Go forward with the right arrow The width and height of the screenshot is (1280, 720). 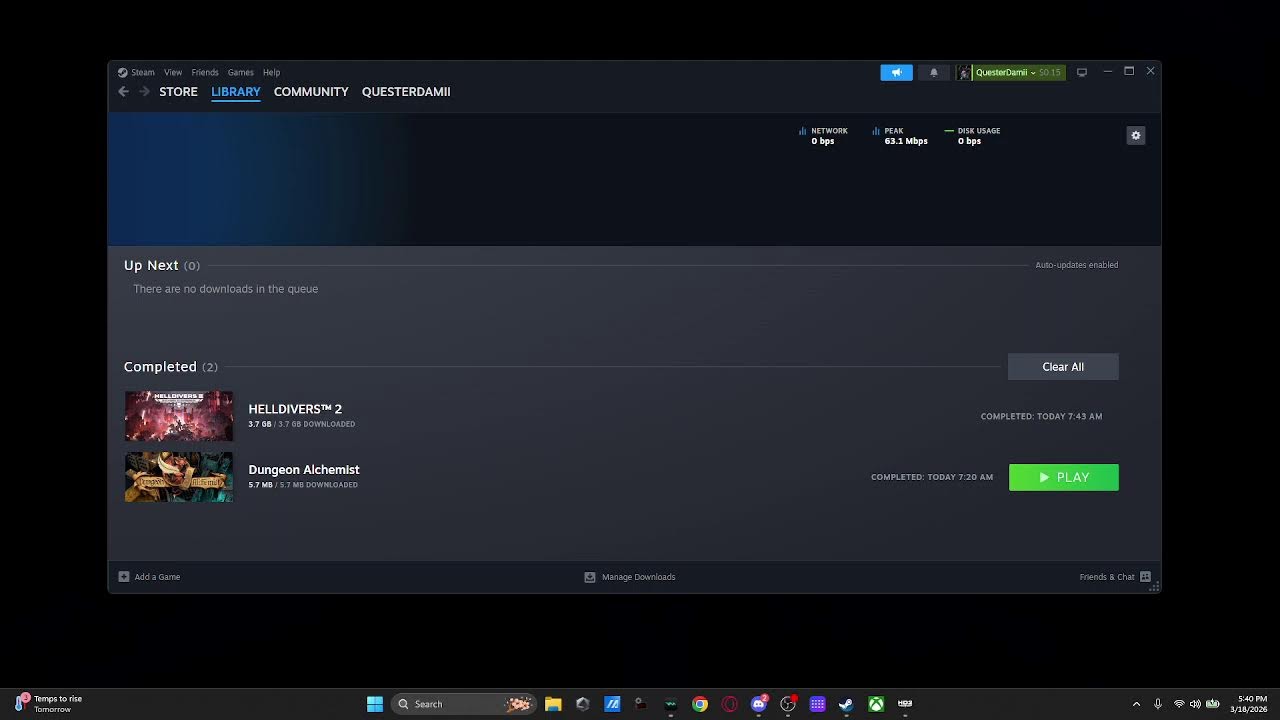click(144, 91)
